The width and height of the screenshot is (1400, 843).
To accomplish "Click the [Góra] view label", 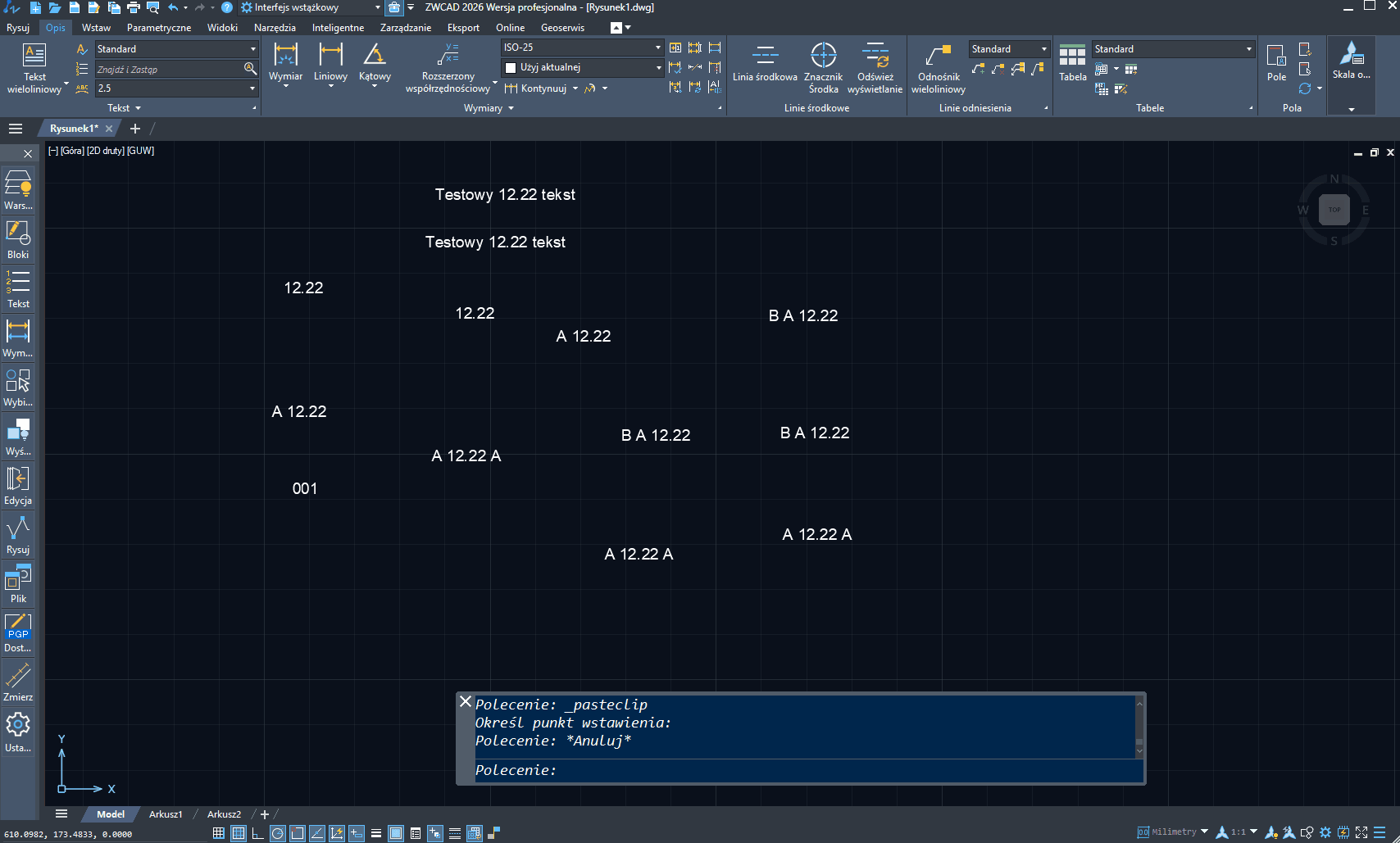I will (x=72, y=151).
